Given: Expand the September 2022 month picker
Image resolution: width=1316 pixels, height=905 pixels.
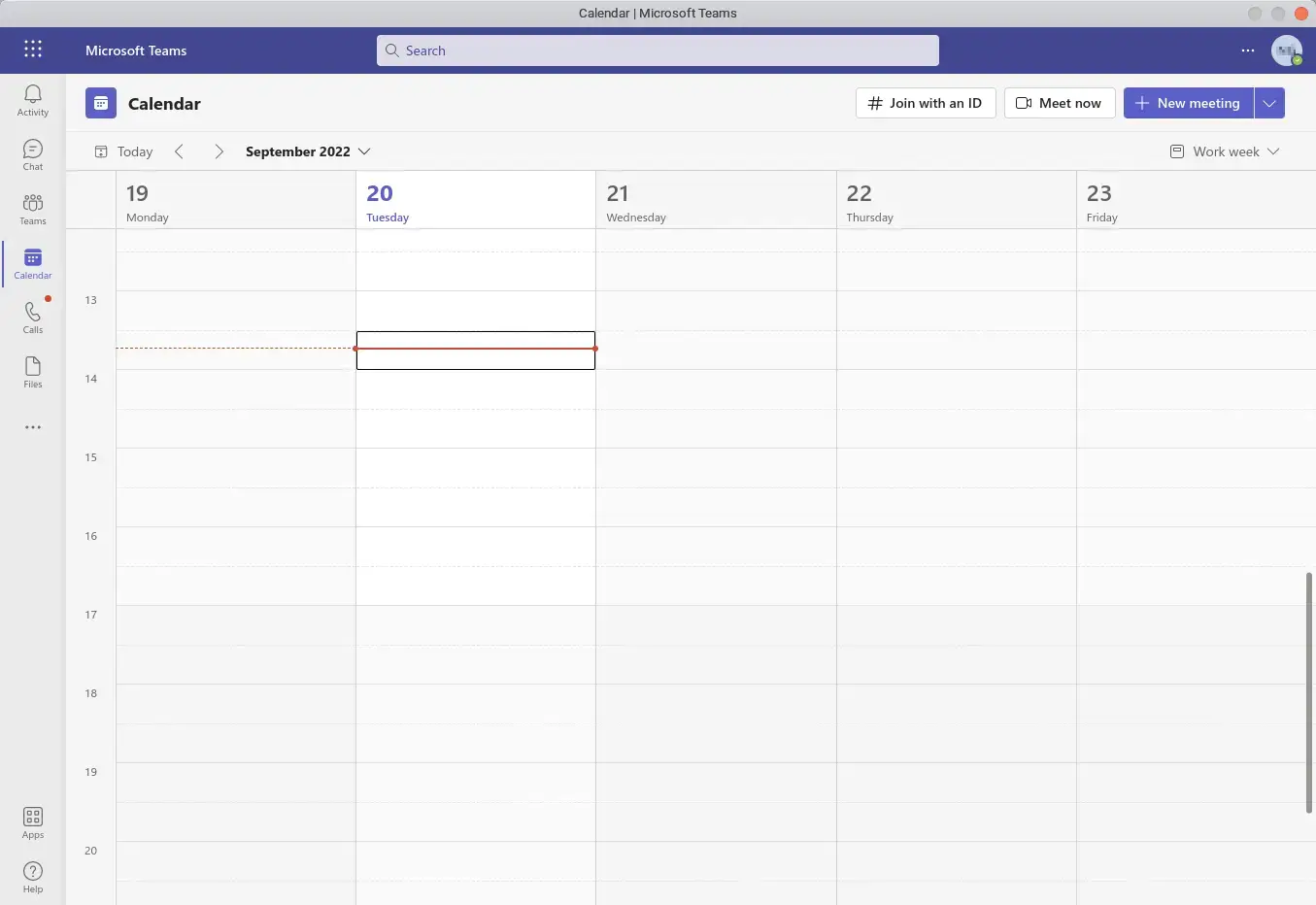Looking at the screenshot, I should pos(308,151).
